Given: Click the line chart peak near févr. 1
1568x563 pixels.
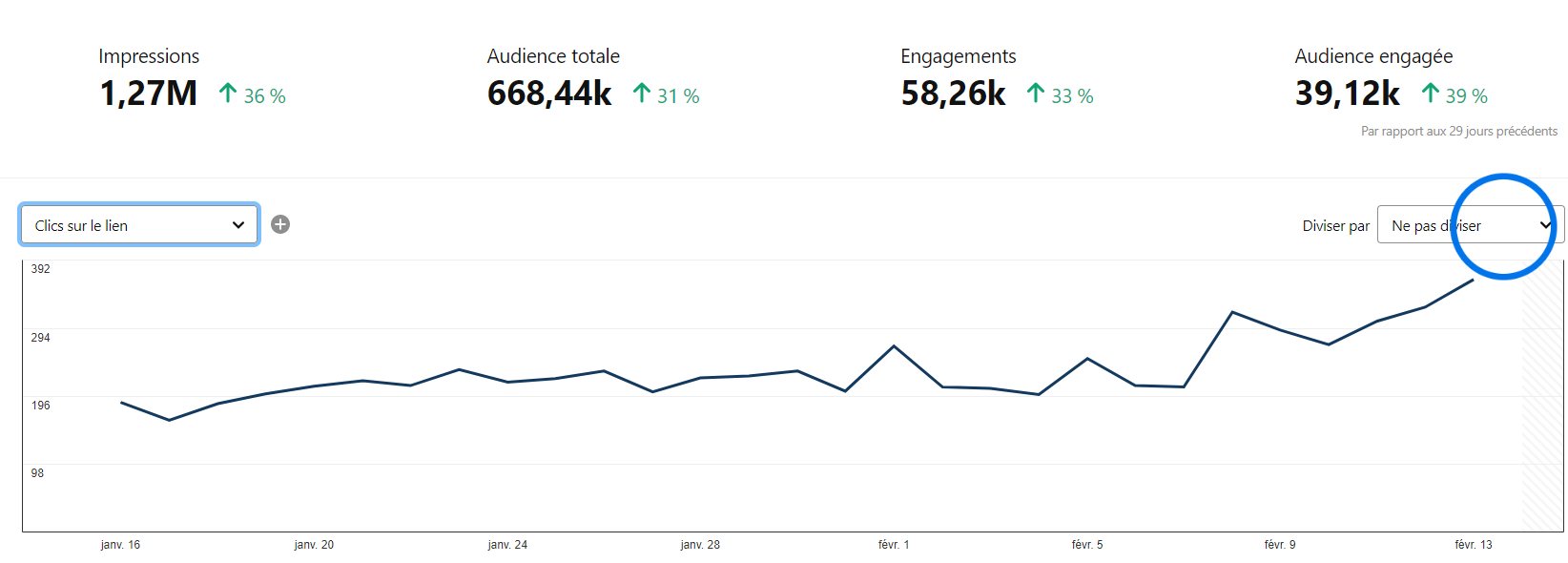Looking at the screenshot, I should [x=894, y=345].
